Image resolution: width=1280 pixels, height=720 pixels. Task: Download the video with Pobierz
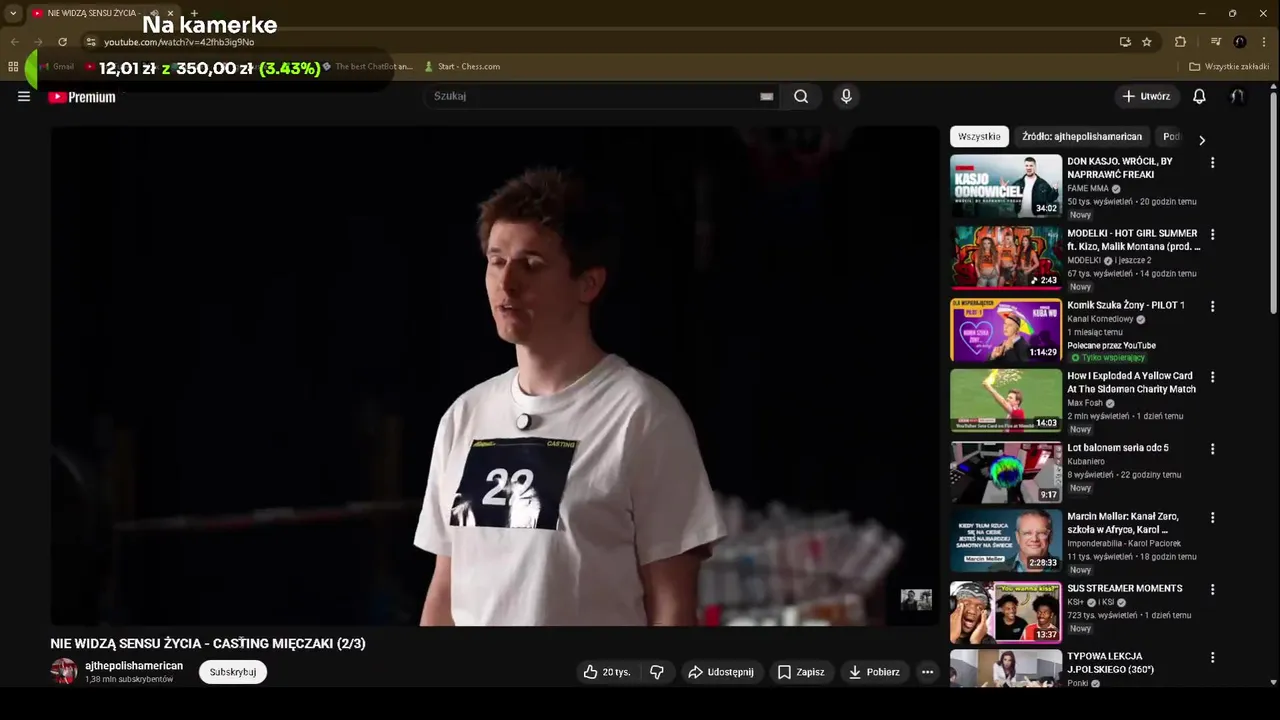coord(874,672)
